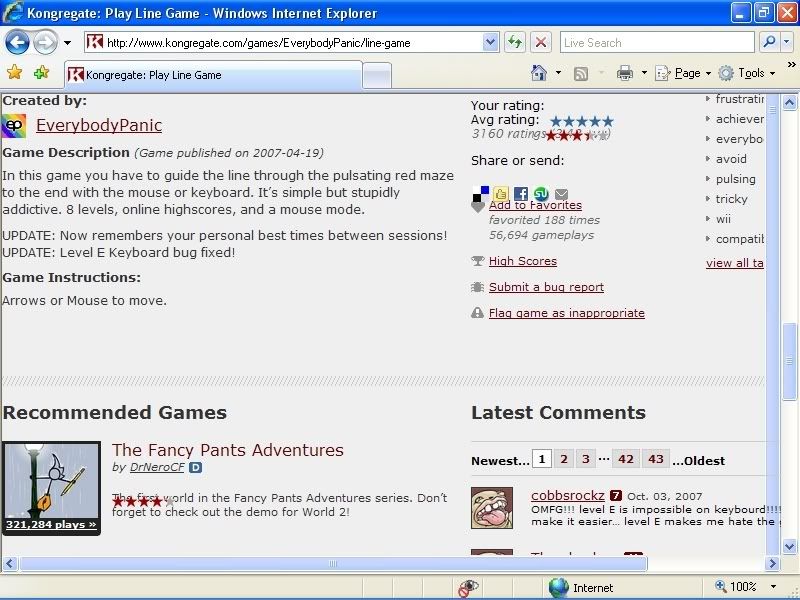800x600 pixels.
Task: Click the vertical scrollbar down arrow
Action: 789,546
